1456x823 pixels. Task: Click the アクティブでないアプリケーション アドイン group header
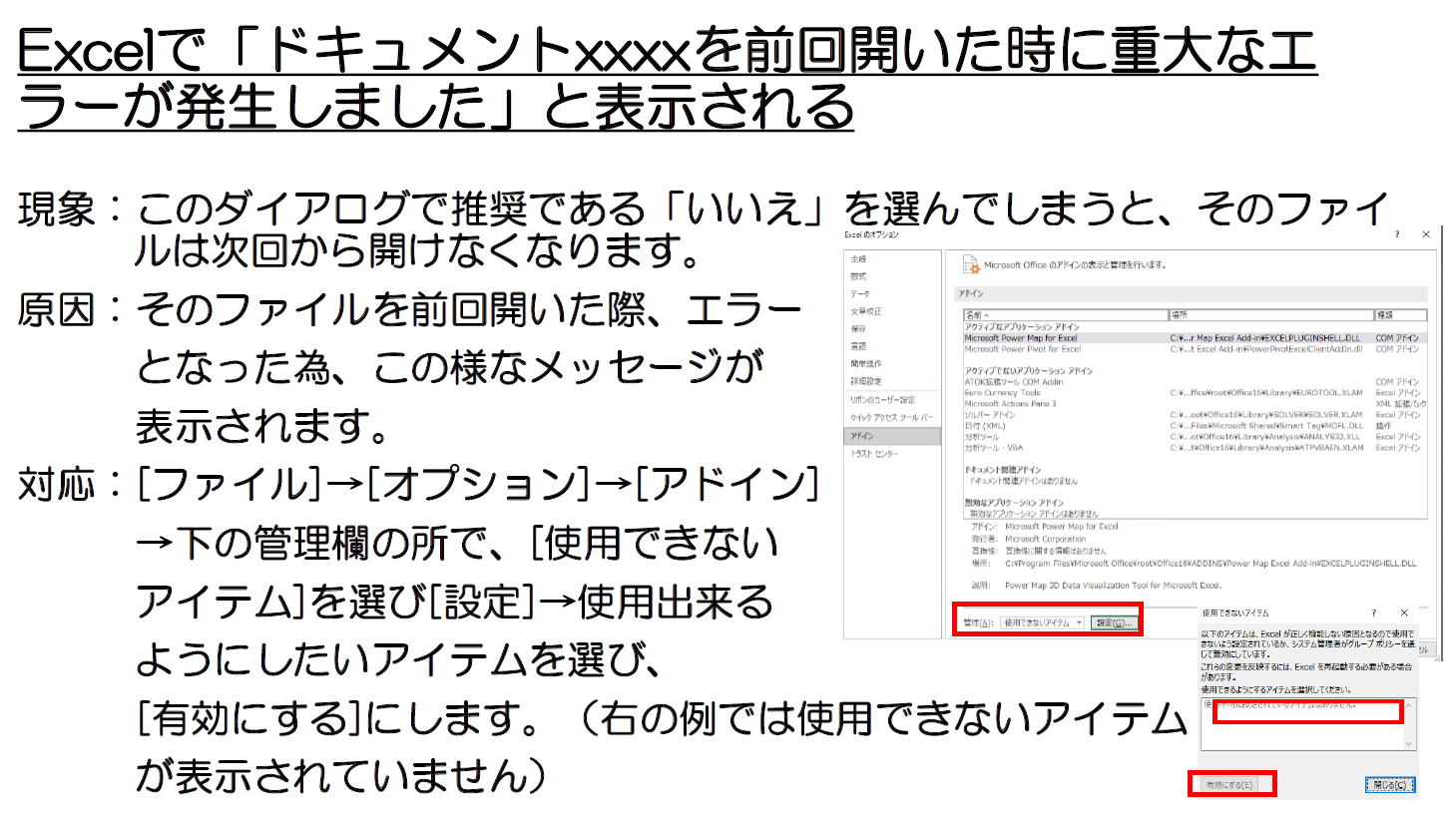pyautogui.click(x=1028, y=371)
